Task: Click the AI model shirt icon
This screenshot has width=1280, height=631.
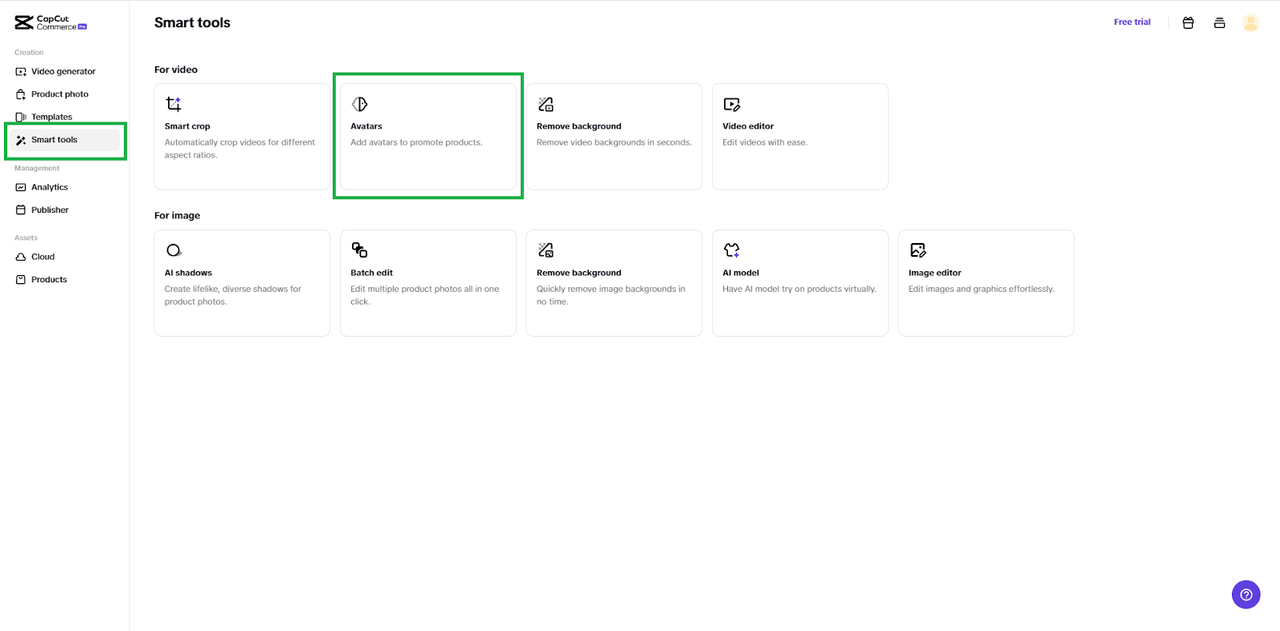Action: (732, 250)
